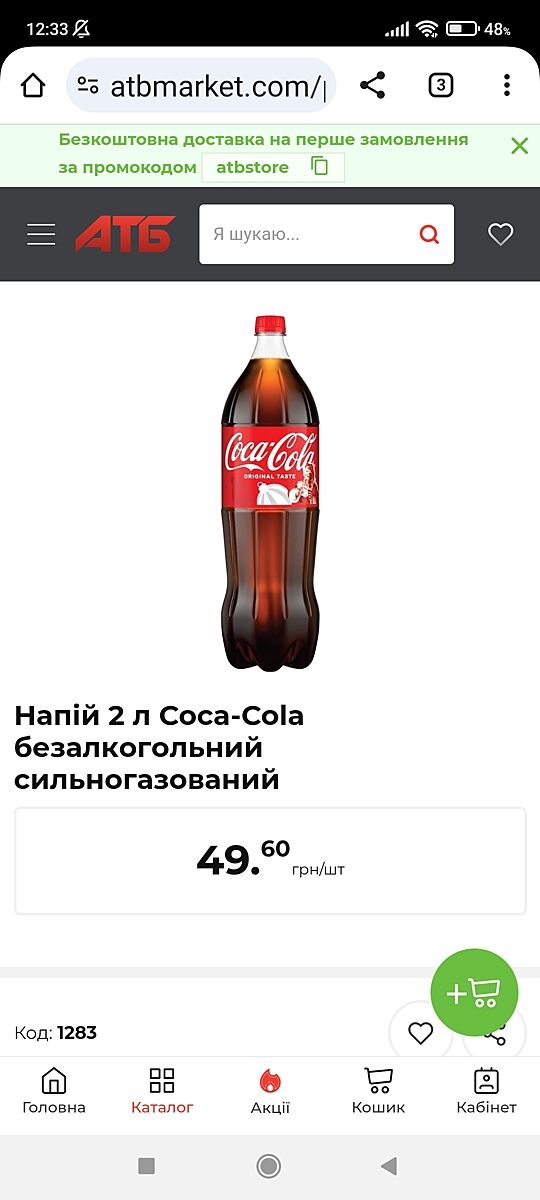The width and height of the screenshot is (540, 1200).
Task: Open the hamburger menu beside the ATB logo
Action: (41, 235)
